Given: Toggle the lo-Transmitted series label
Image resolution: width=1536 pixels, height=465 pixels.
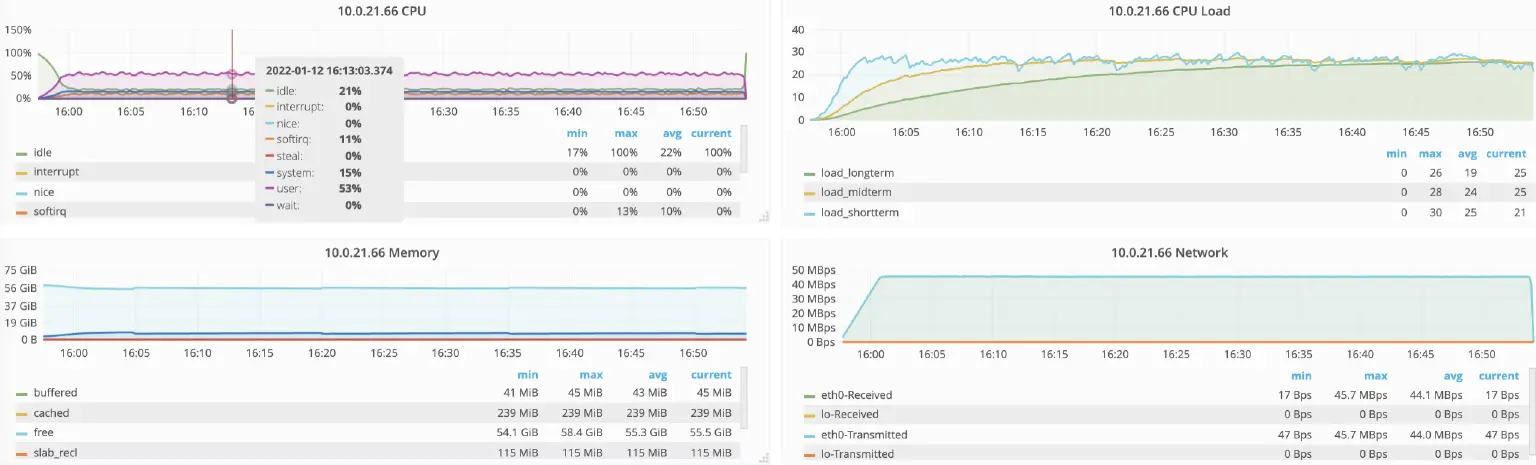Looking at the screenshot, I should click(x=850, y=455).
